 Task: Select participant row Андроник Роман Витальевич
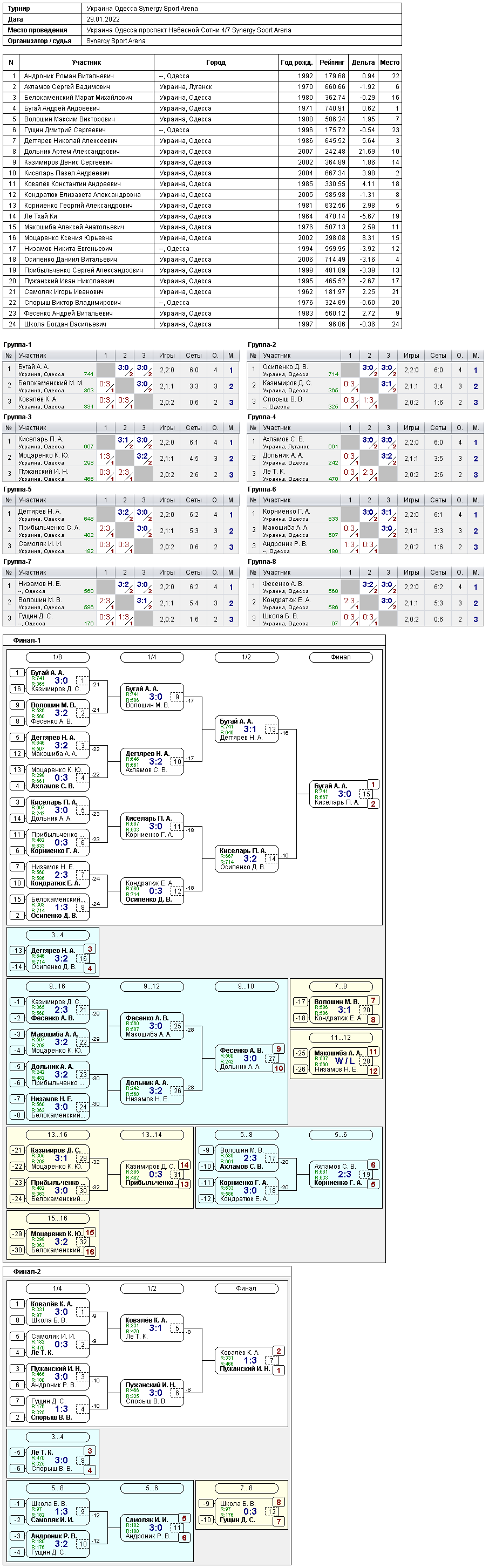tap(202, 76)
